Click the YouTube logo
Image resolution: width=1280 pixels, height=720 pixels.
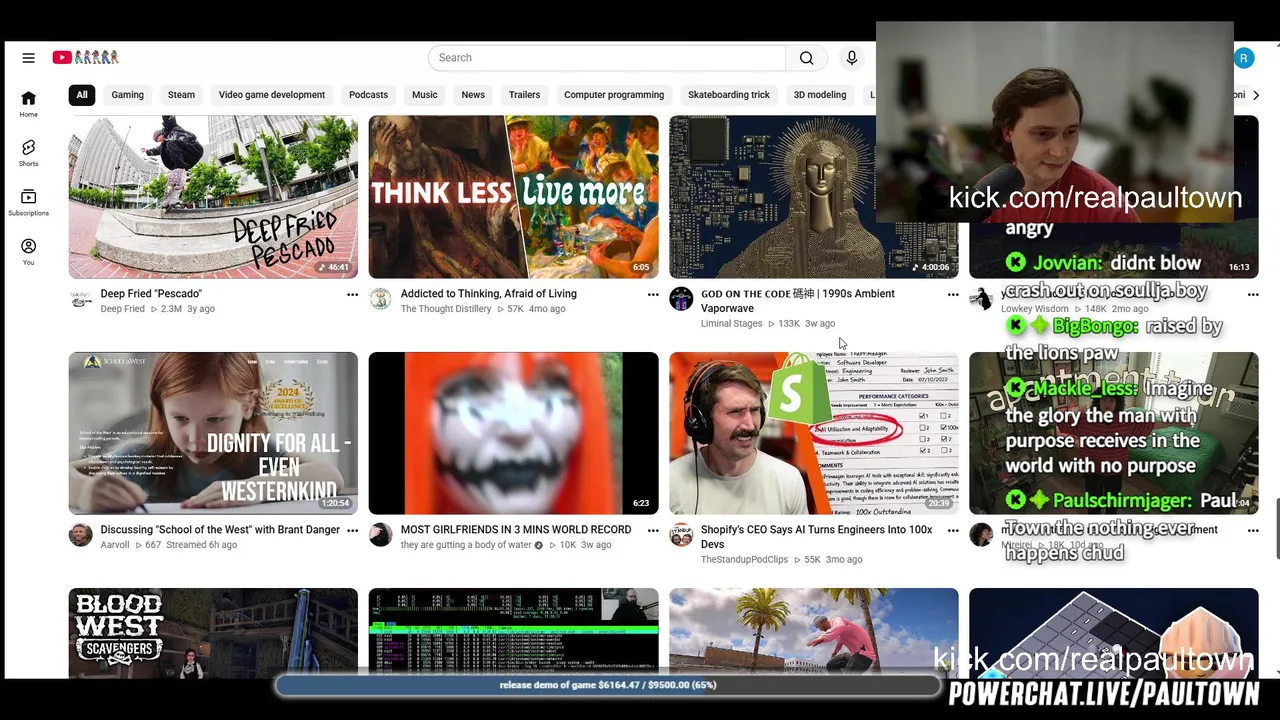[85, 57]
